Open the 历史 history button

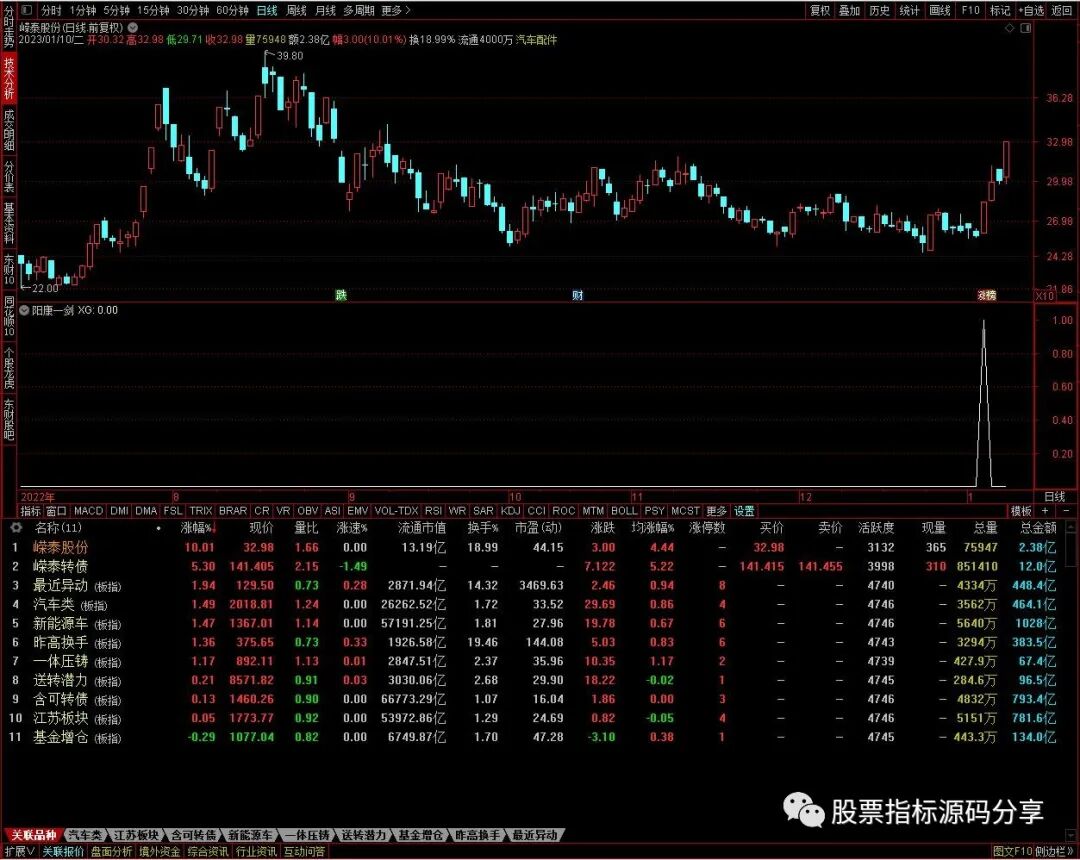click(880, 10)
